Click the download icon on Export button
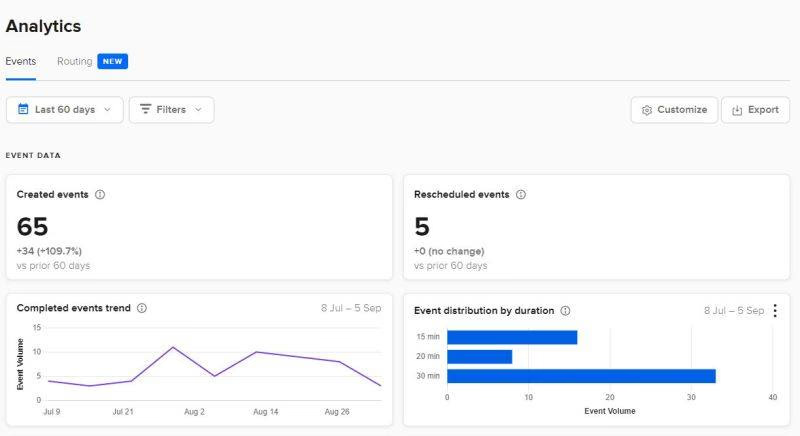This screenshot has height=436, width=800. pyautogui.click(x=737, y=110)
